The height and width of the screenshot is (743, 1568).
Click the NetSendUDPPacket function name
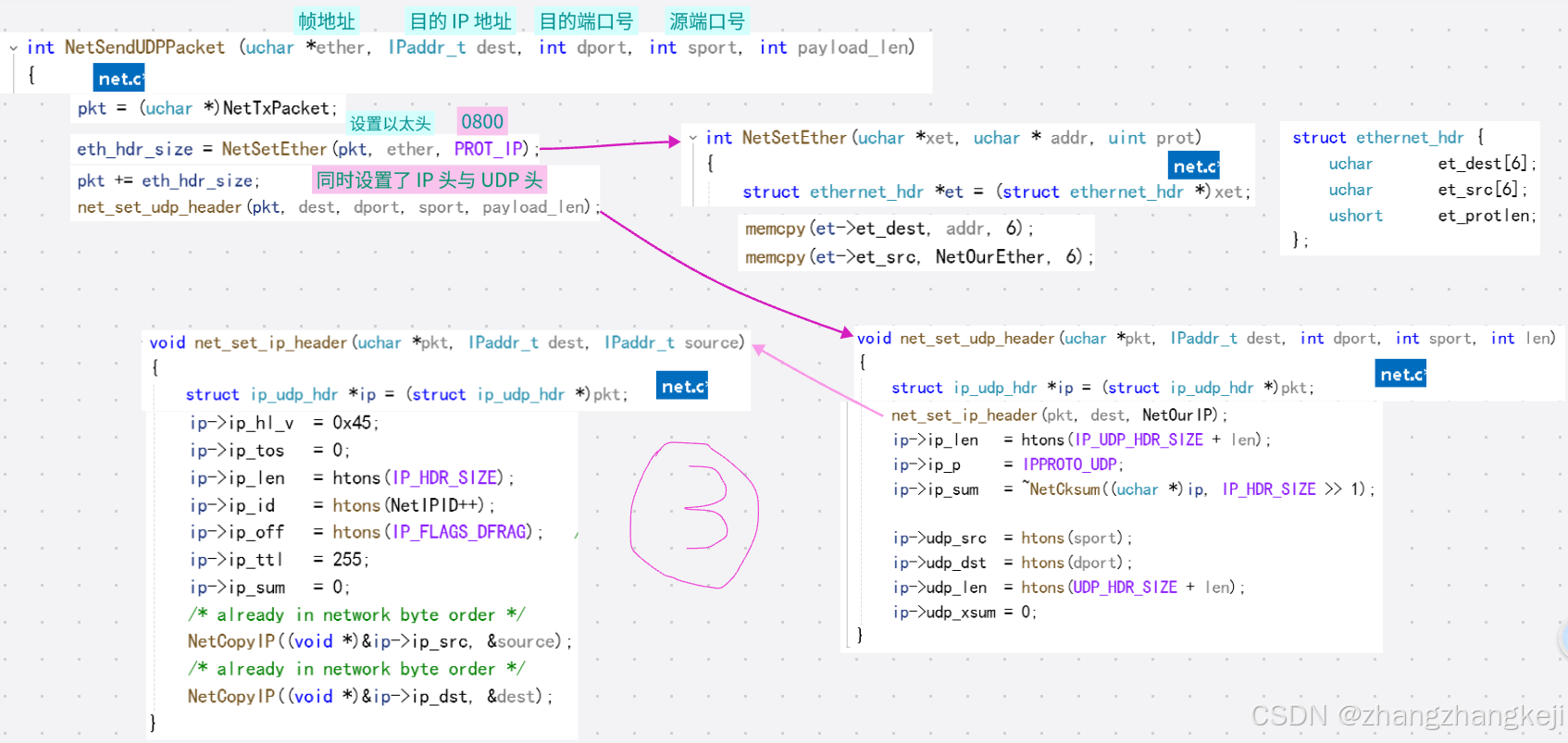144,47
